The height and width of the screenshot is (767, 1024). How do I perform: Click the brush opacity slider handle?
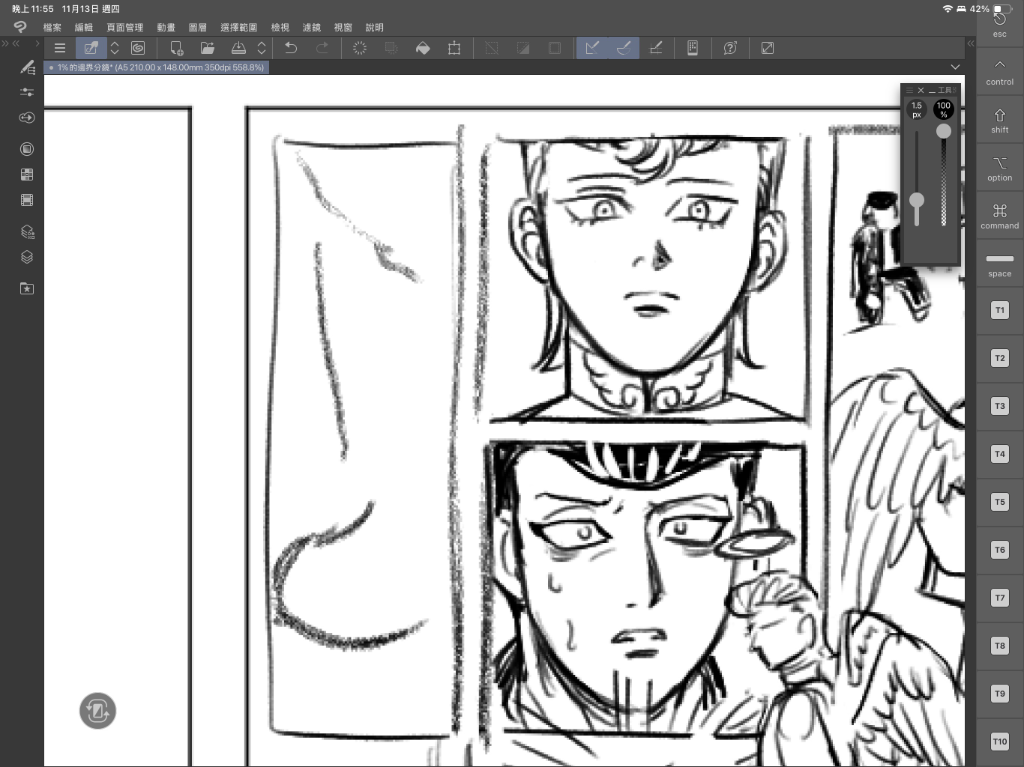pyautogui.click(x=943, y=131)
